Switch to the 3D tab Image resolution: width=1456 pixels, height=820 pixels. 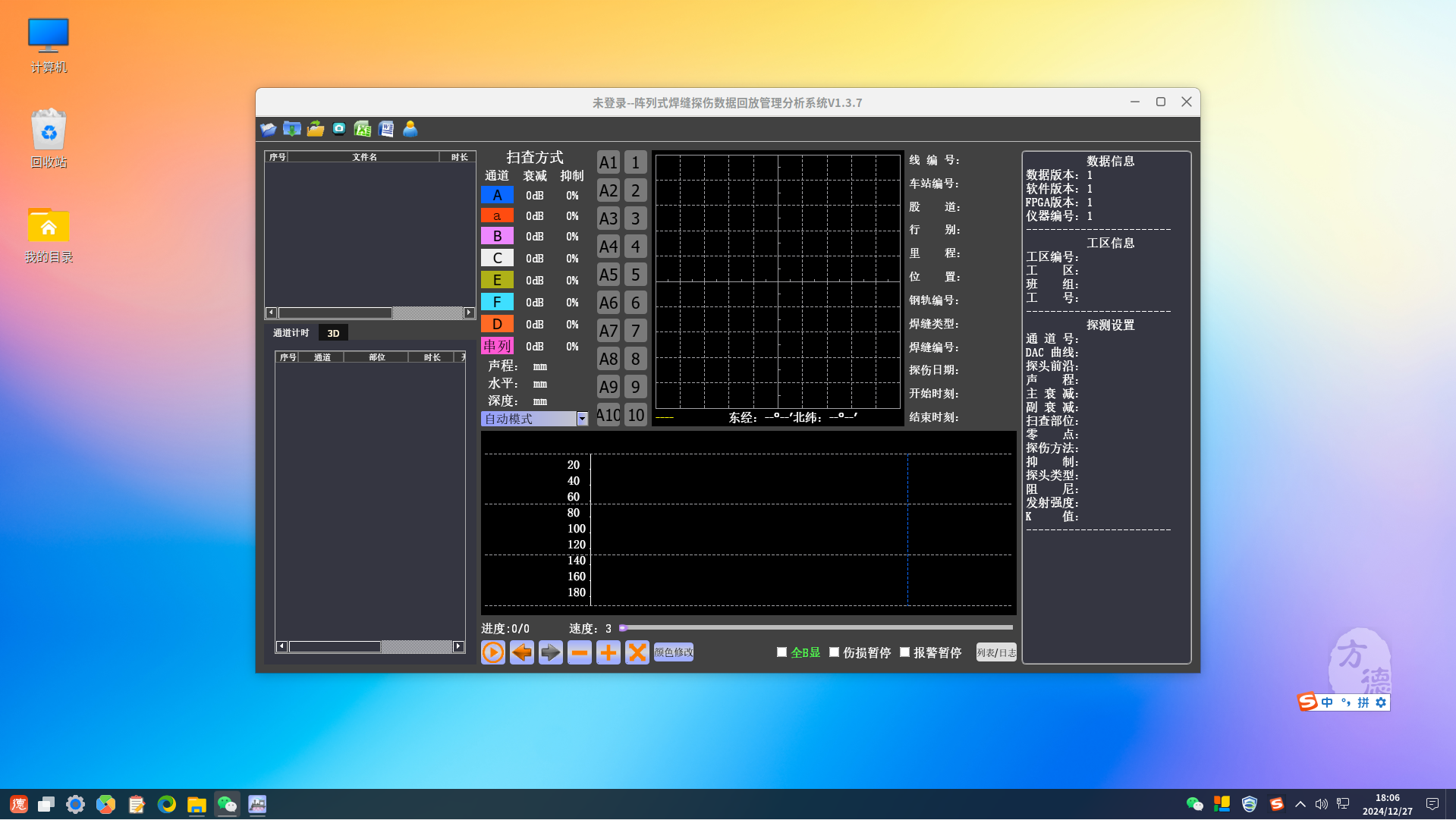(x=333, y=333)
